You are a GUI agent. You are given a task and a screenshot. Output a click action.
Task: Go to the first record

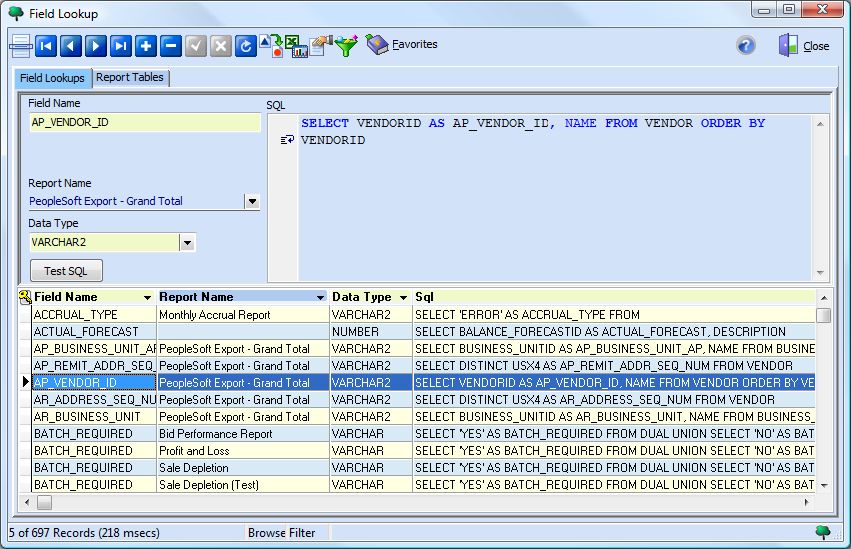click(x=46, y=46)
